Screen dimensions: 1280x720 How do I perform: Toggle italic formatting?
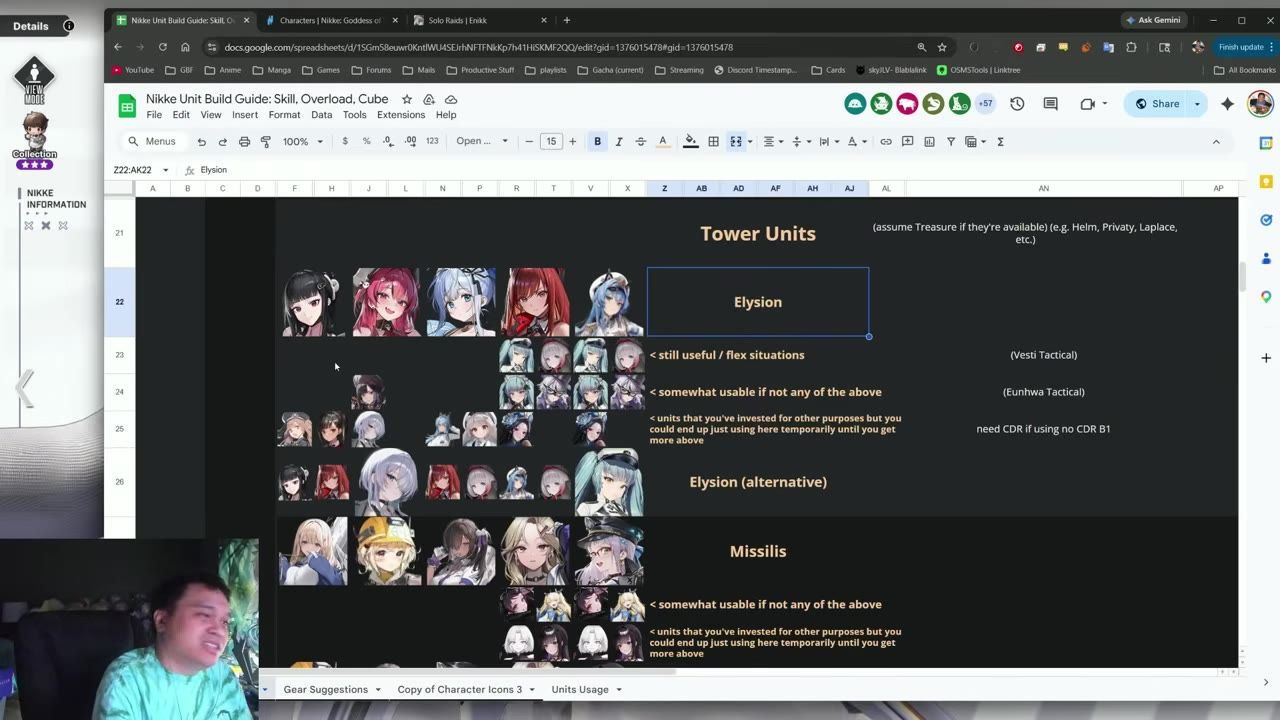pyautogui.click(x=618, y=142)
